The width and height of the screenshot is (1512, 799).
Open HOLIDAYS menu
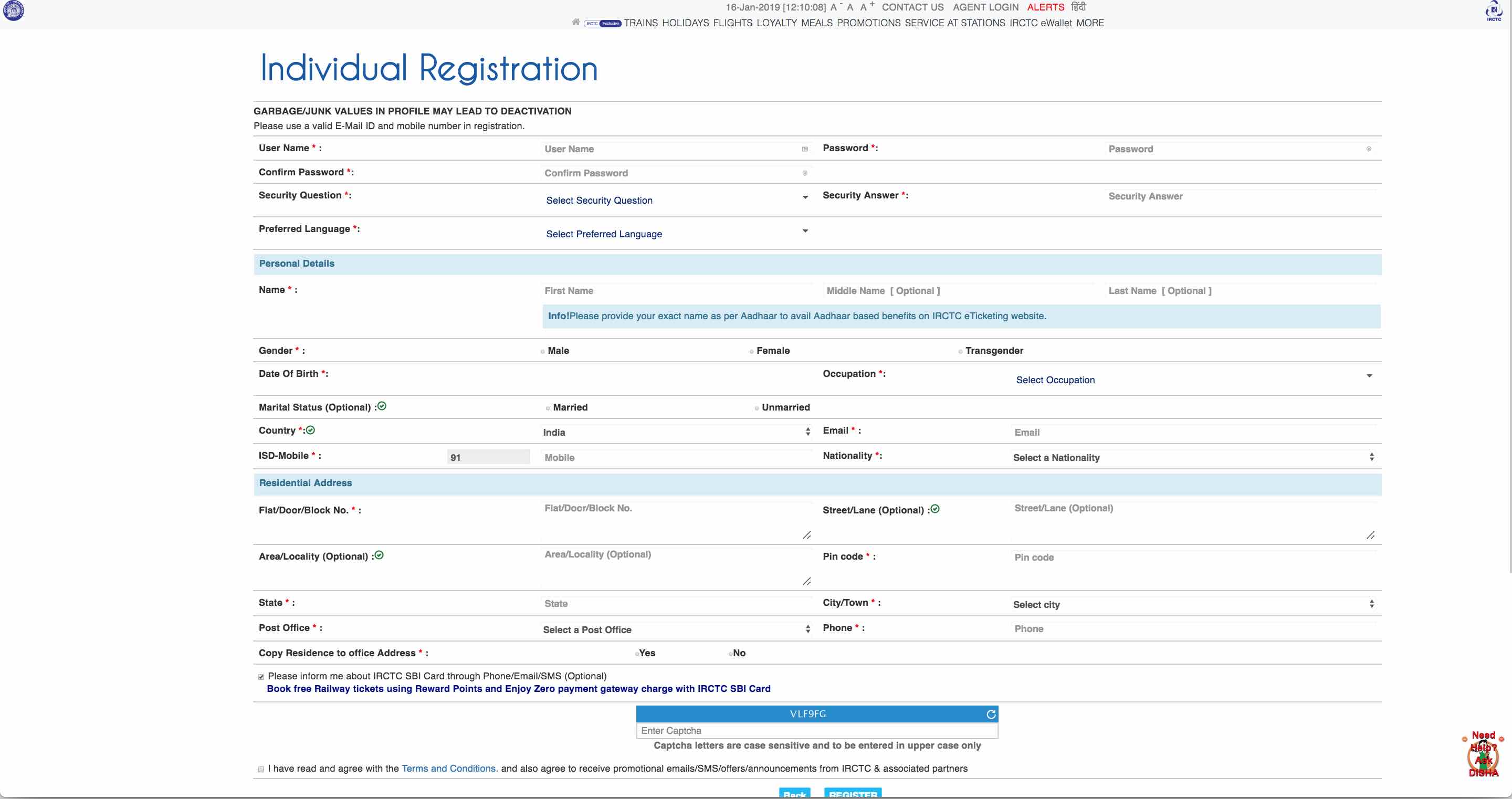click(x=686, y=23)
